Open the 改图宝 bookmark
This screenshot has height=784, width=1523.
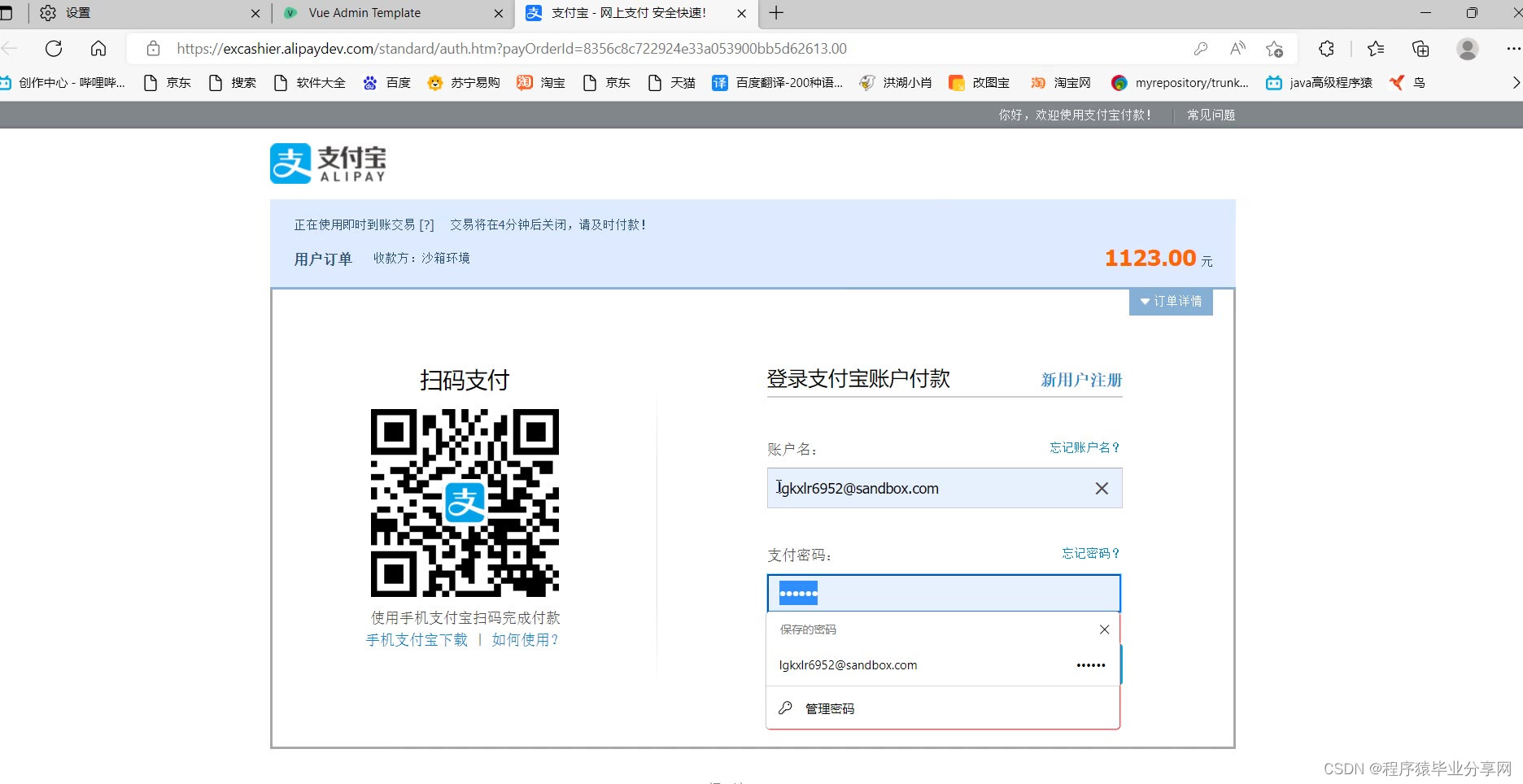coord(980,82)
